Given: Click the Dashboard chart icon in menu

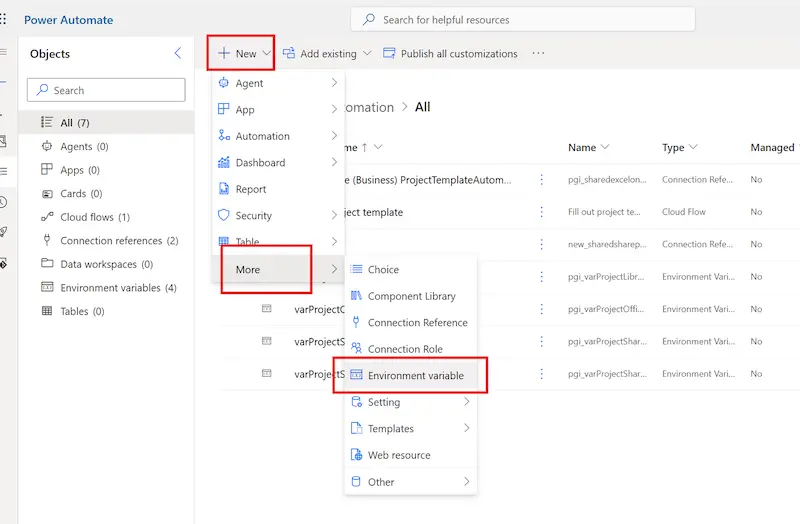Looking at the screenshot, I should click(223, 162).
